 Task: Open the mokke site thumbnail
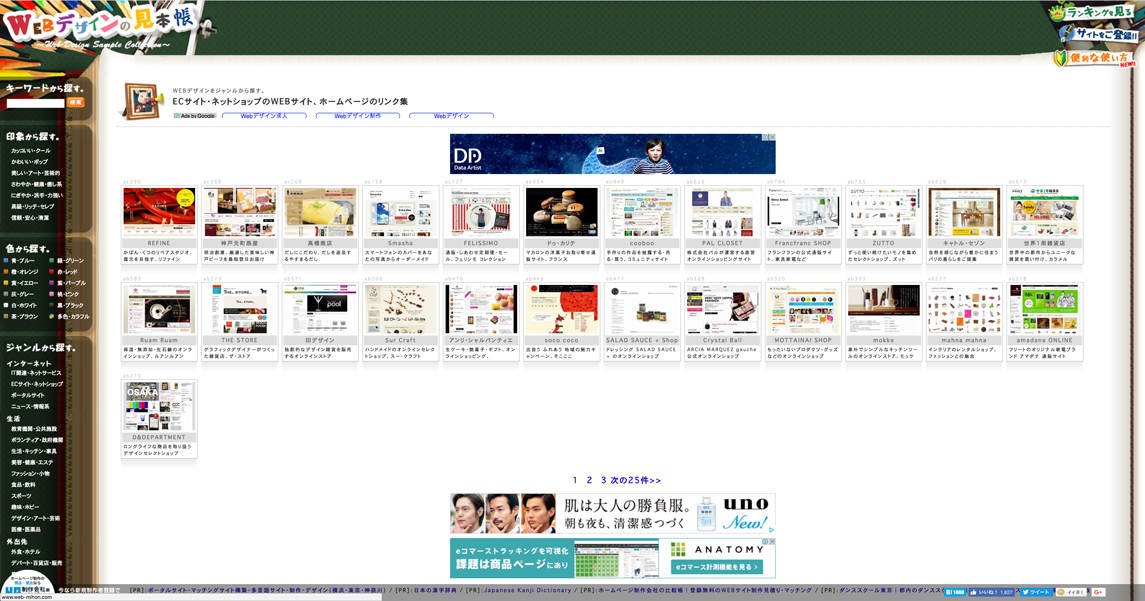coord(883,309)
